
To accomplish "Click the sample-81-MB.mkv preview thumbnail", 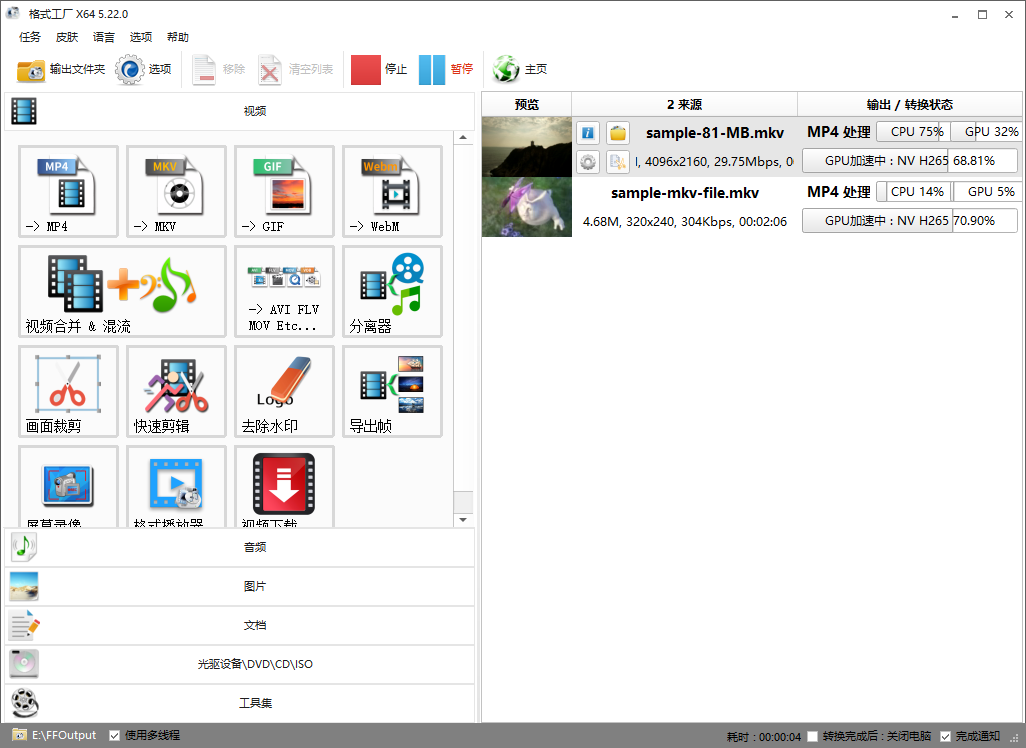I will 526,147.
